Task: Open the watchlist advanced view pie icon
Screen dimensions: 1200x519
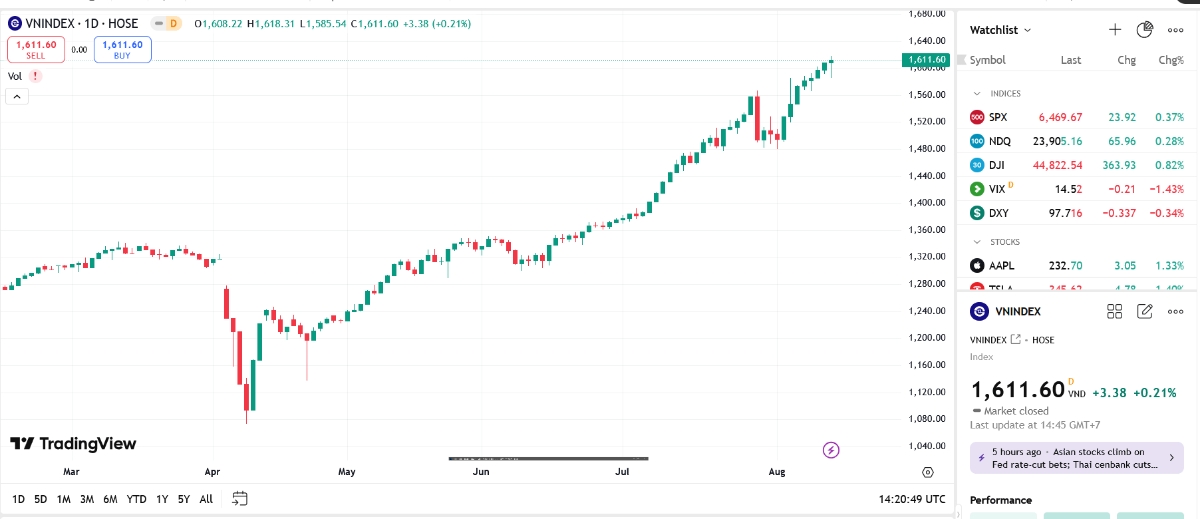Action: click(x=1146, y=30)
